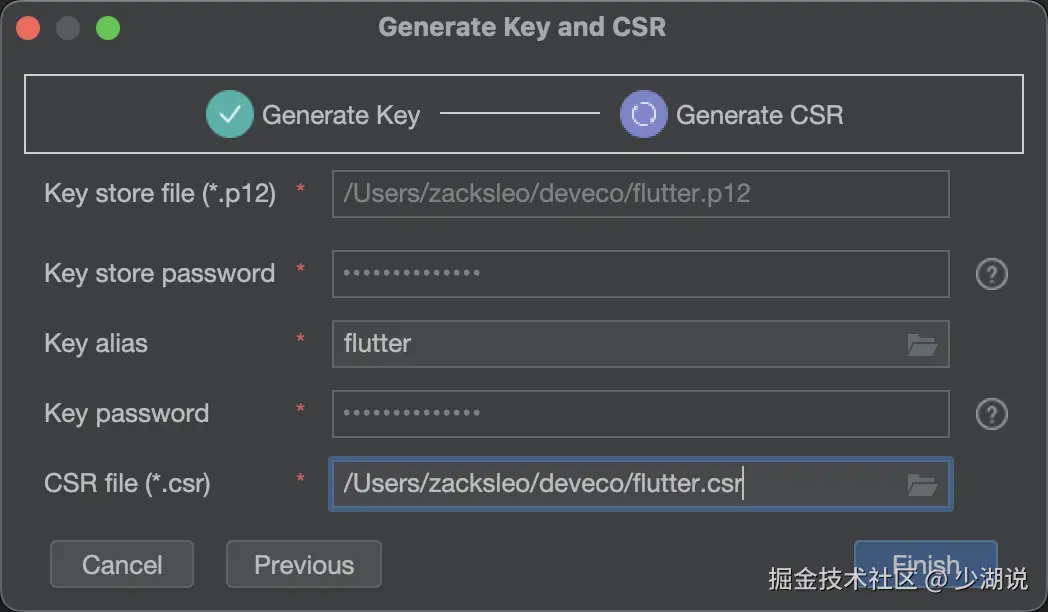
Task: Click into the Key alias text field
Action: (x=620, y=344)
